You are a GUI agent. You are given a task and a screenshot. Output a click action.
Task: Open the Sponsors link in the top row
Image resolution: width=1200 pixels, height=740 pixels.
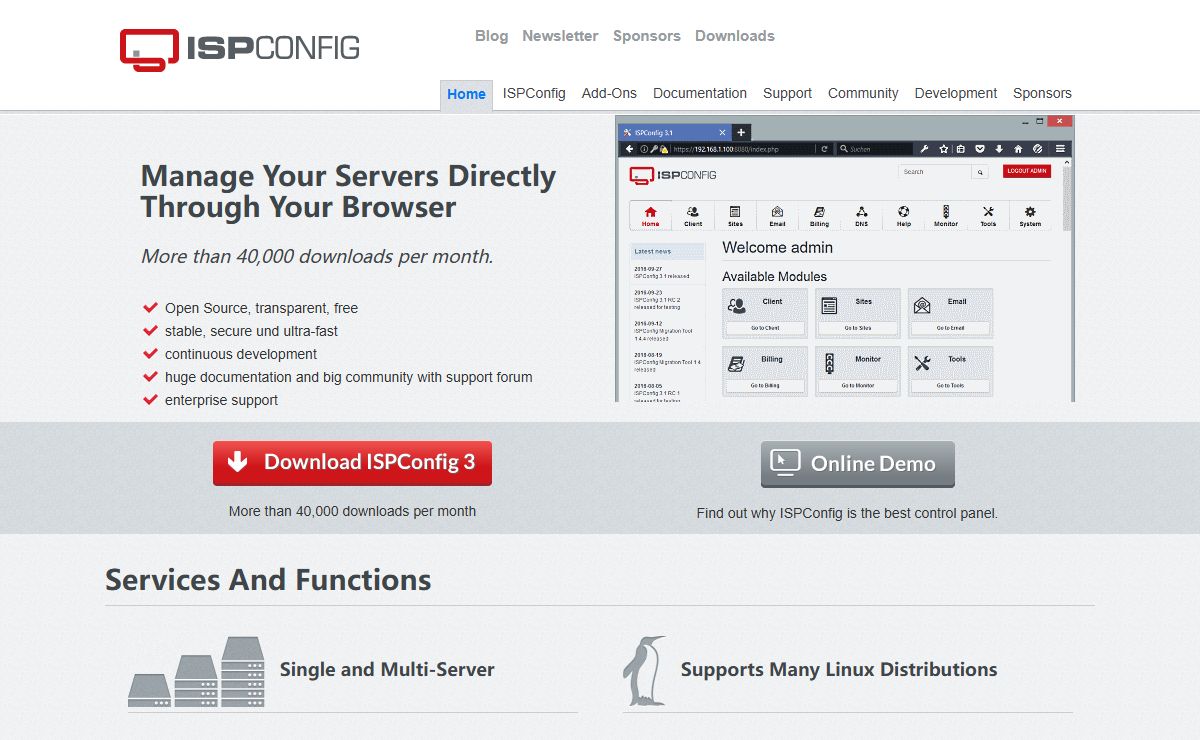[x=646, y=36]
